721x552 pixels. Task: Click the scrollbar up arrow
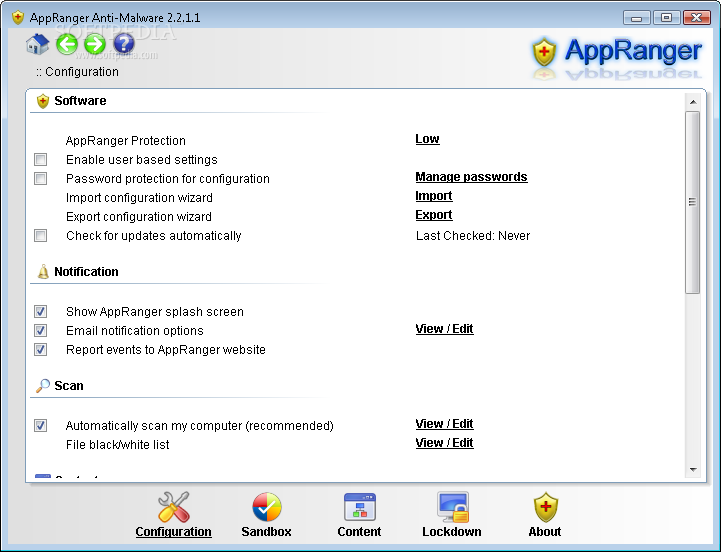[x=693, y=102]
